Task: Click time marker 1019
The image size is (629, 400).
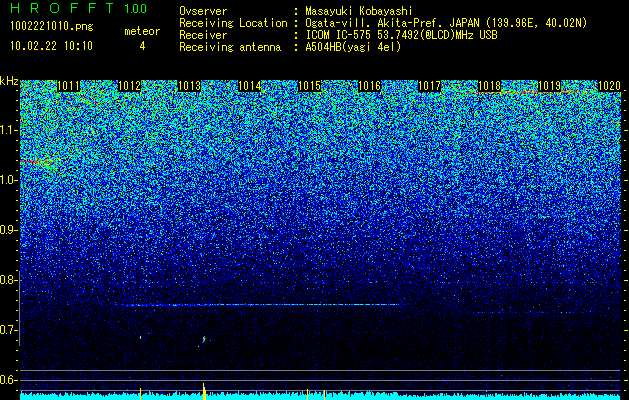Action: tap(549, 86)
